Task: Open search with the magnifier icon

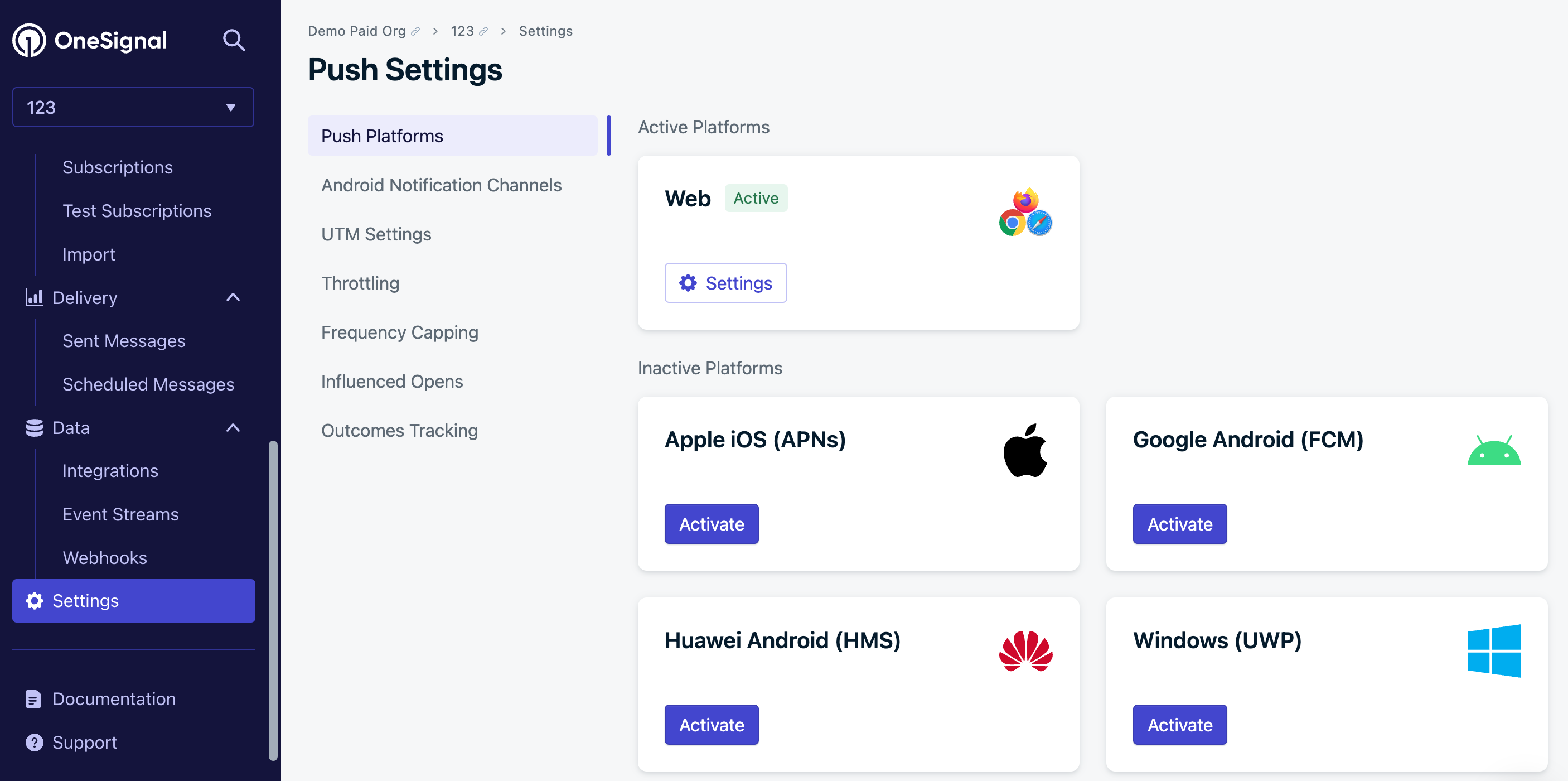Action: [234, 40]
